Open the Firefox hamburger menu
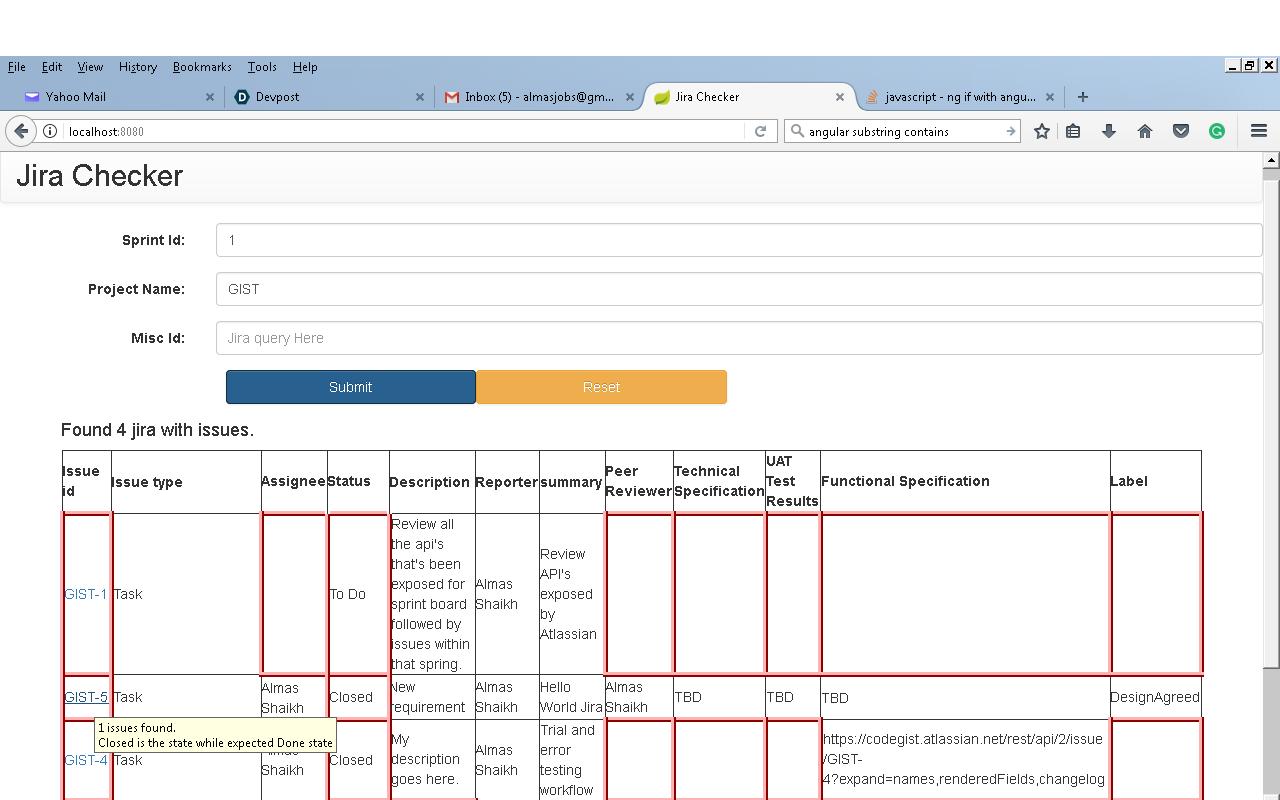 click(x=1259, y=131)
